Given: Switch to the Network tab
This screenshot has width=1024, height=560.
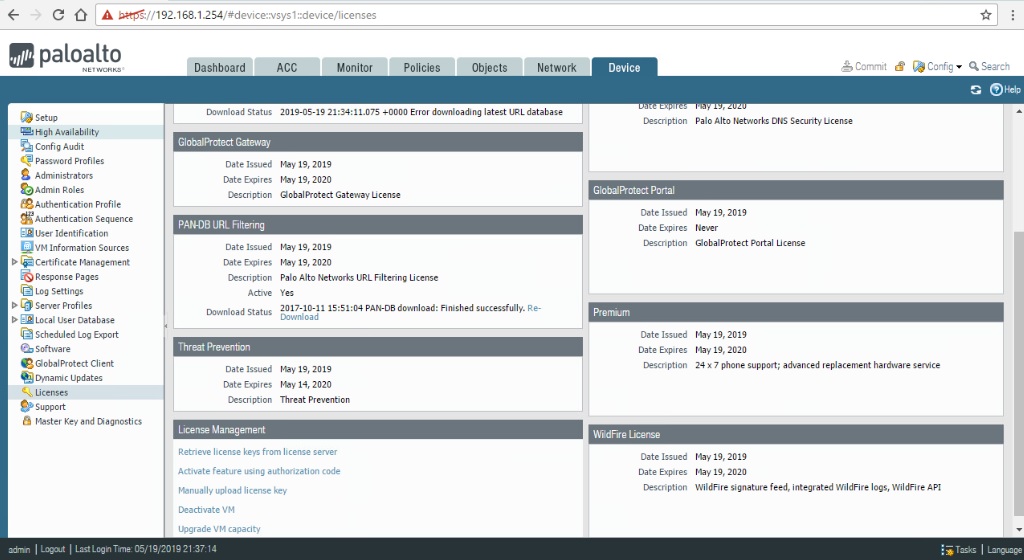Looking at the screenshot, I should 556,67.
